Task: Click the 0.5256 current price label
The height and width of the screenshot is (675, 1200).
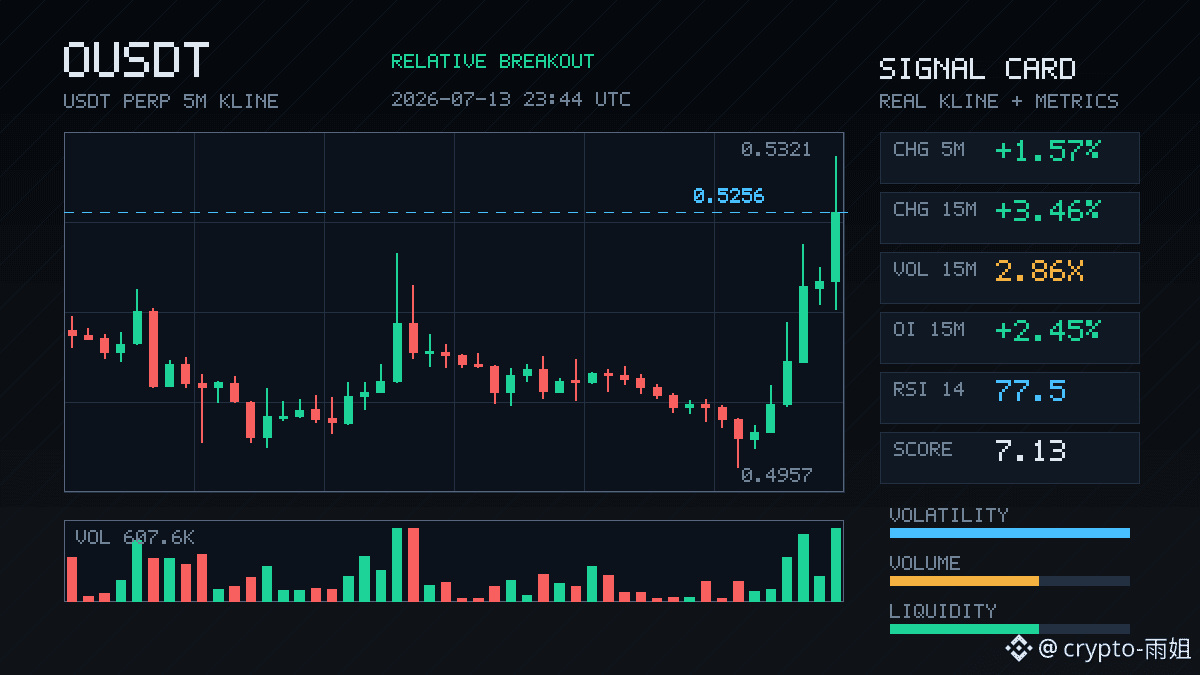Action: pyautogui.click(x=728, y=196)
